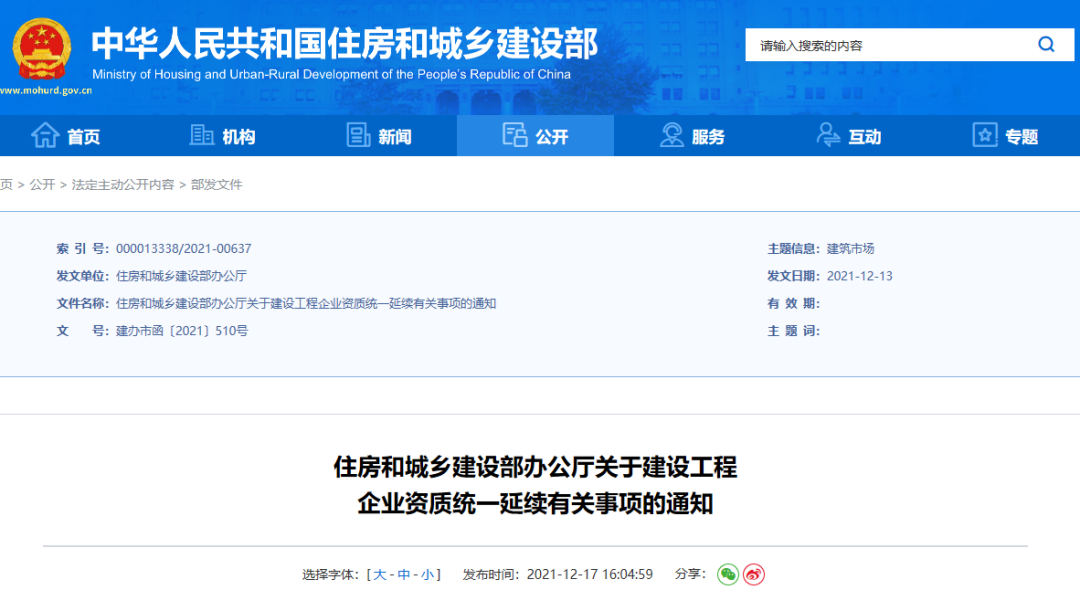Open the 法定主动公开内容 breadcrumb link
The image size is (1080, 590).
pos(124,184)
